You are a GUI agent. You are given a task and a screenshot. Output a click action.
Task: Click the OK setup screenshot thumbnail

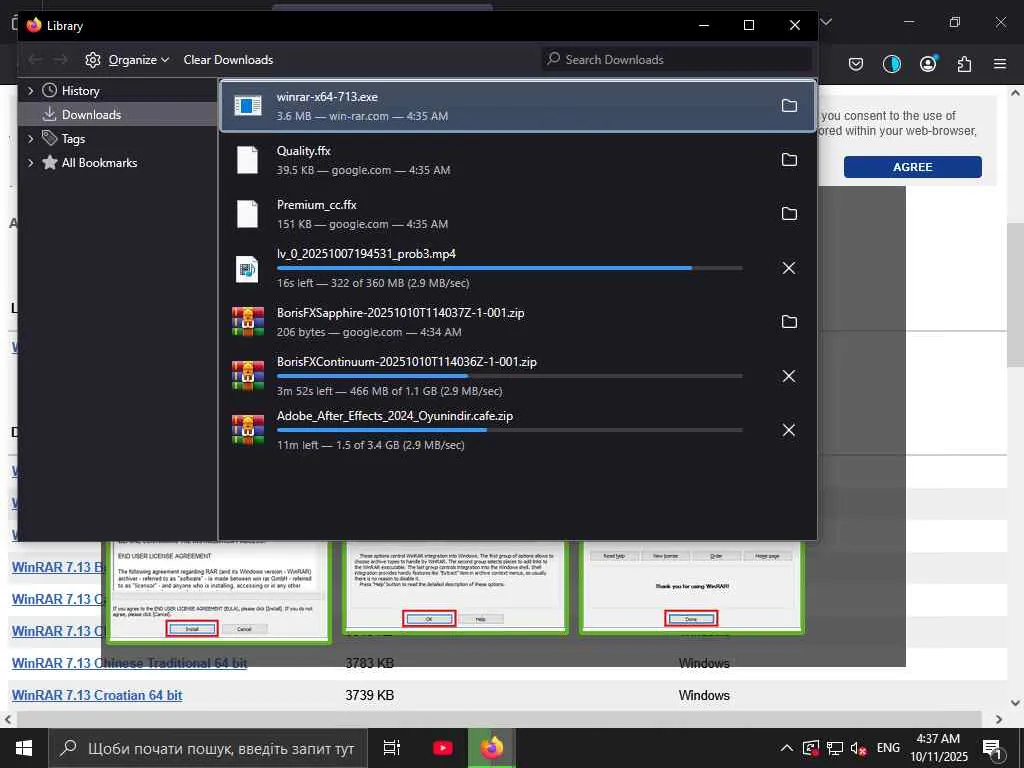455,587
